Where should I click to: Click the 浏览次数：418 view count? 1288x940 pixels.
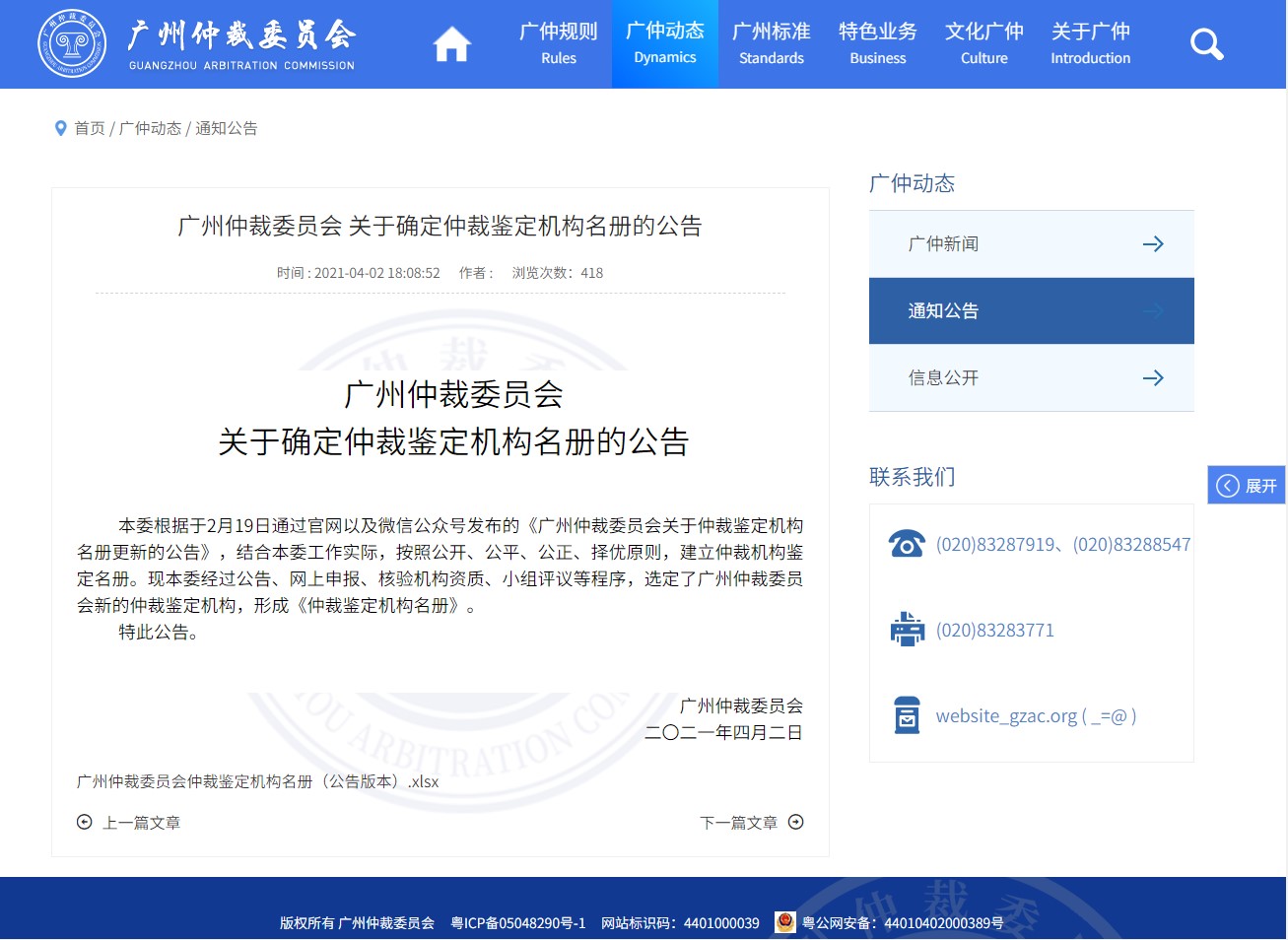point(558,273)
